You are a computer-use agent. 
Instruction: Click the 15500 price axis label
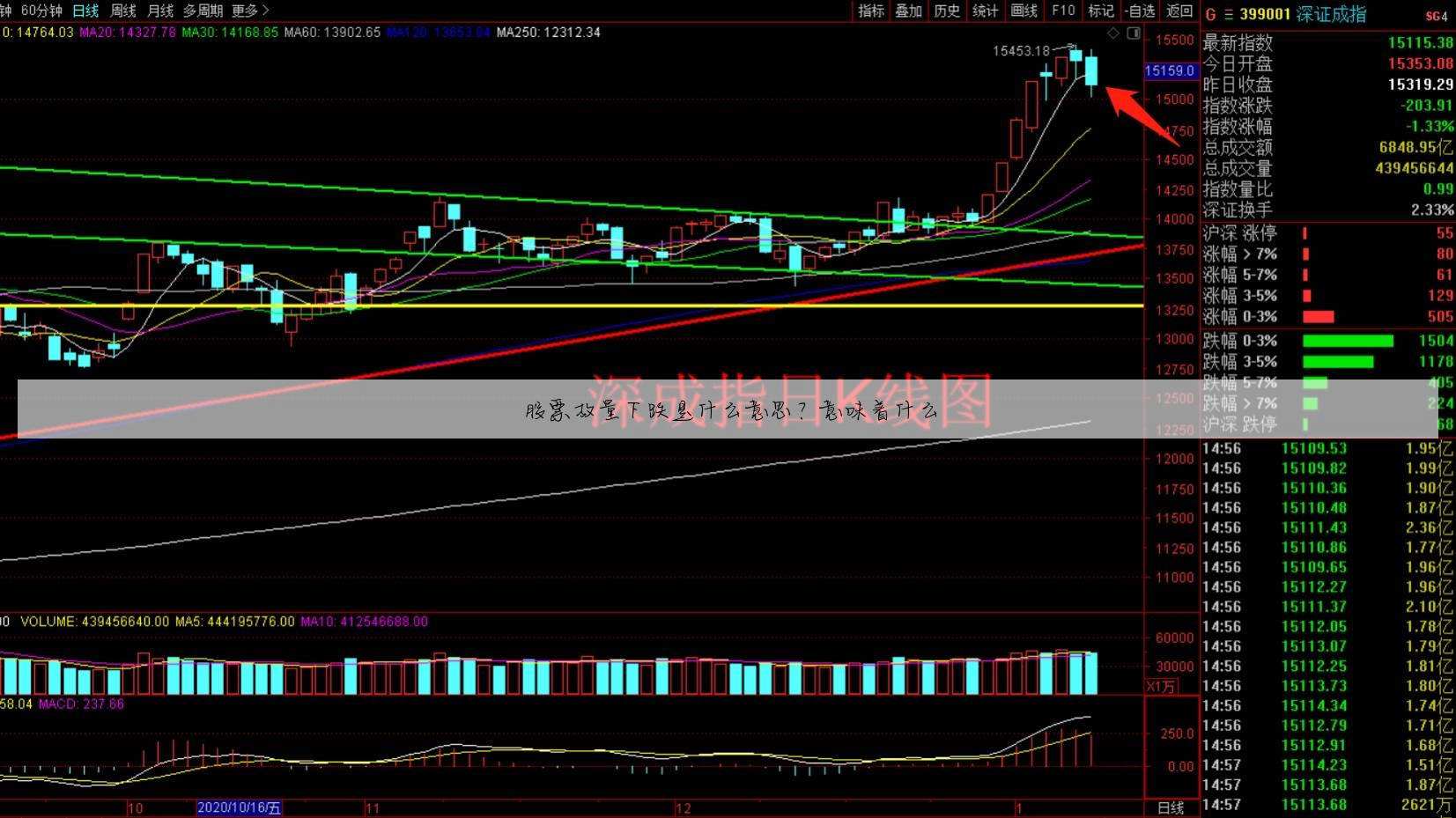tap(1176, 41)
